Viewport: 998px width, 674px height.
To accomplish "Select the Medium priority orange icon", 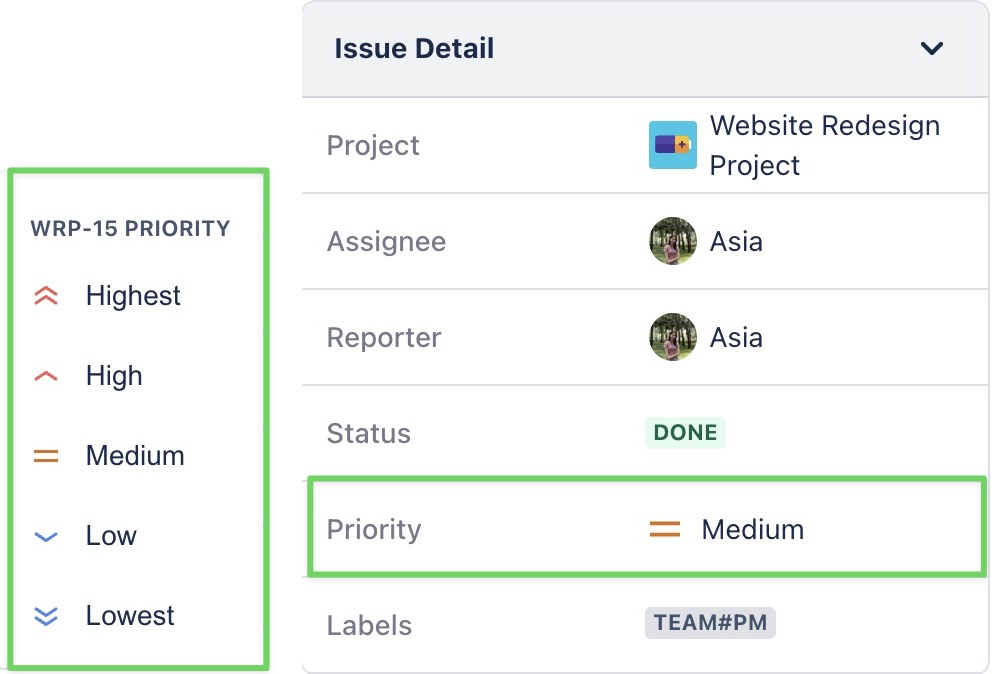I will 44,455.
